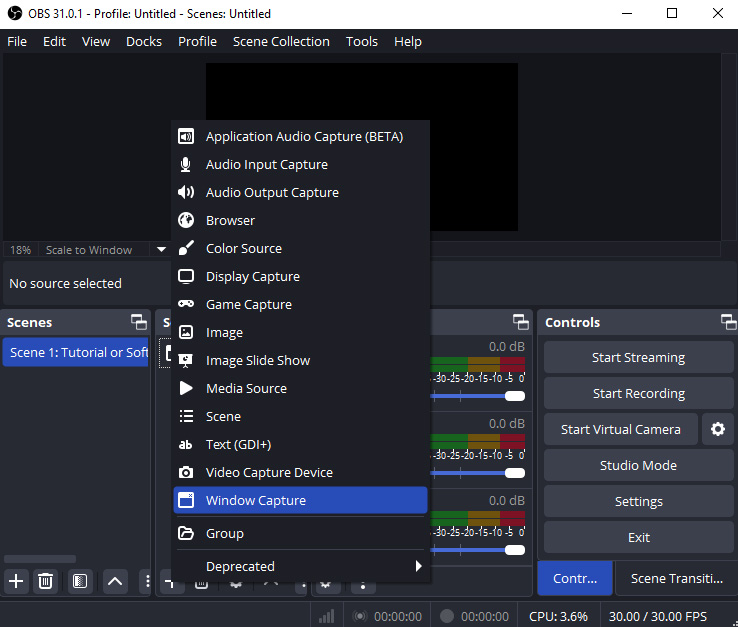
Task: Open Settings from Controls dock
Action: point(639,501)
